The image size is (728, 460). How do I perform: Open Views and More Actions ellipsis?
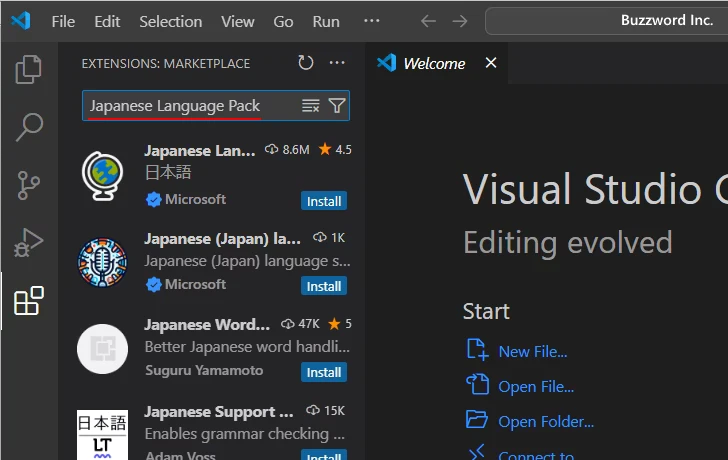click(337, 63)
